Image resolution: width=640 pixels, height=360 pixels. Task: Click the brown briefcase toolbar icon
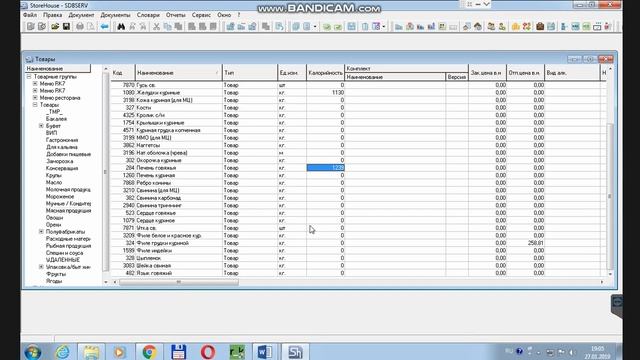pos(540,27)
